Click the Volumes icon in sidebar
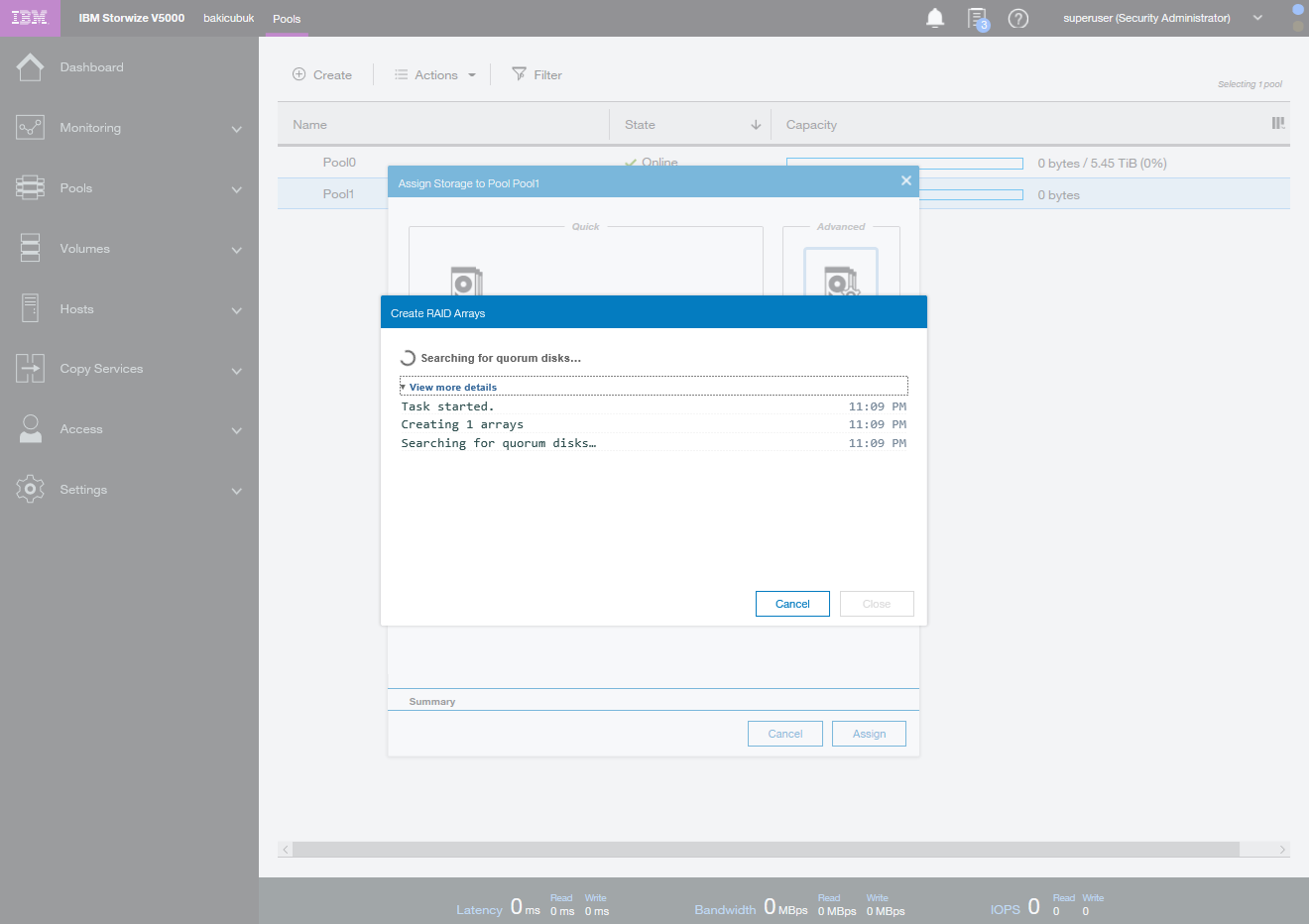Screen dimensions: 1309x924 (30, 248)
